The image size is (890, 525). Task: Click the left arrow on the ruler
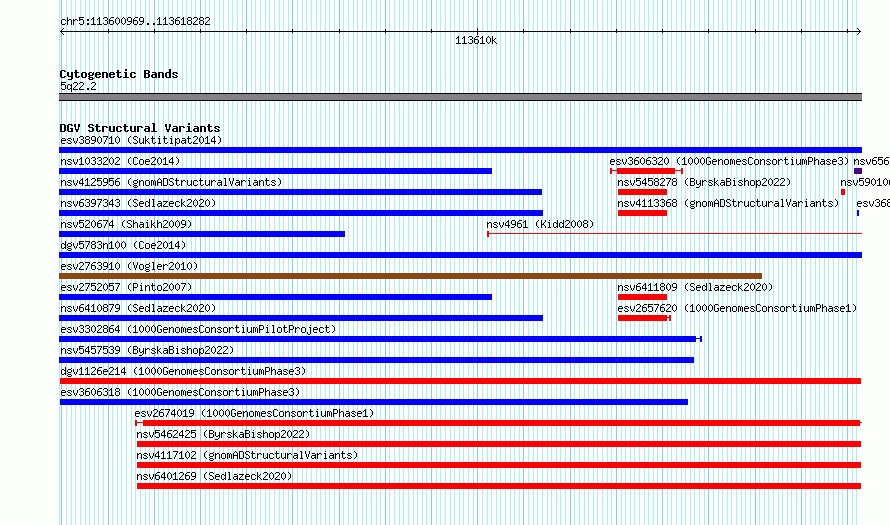pyautogui.click(x=62, y=32)
